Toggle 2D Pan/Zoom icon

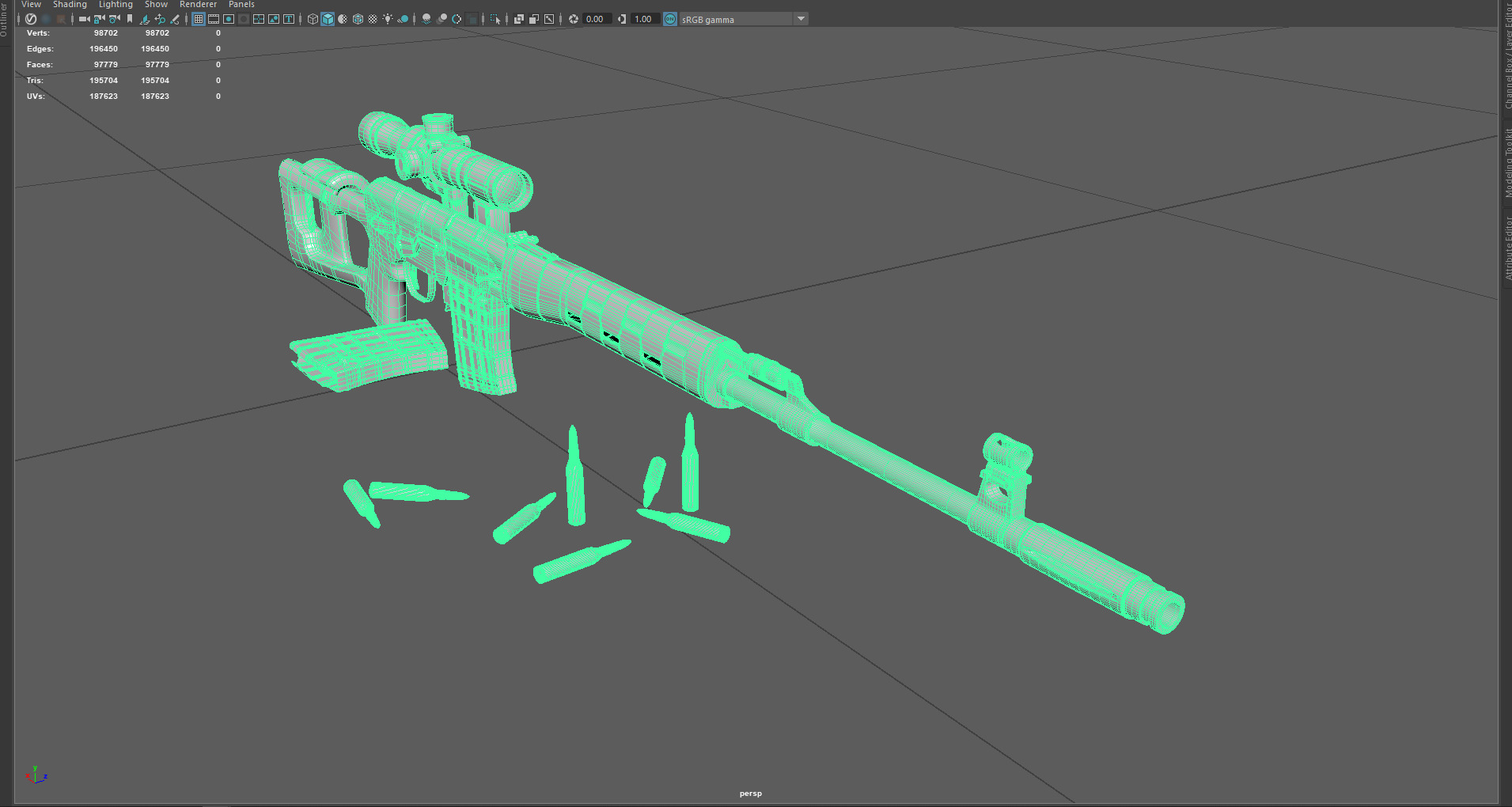[160, 19]
